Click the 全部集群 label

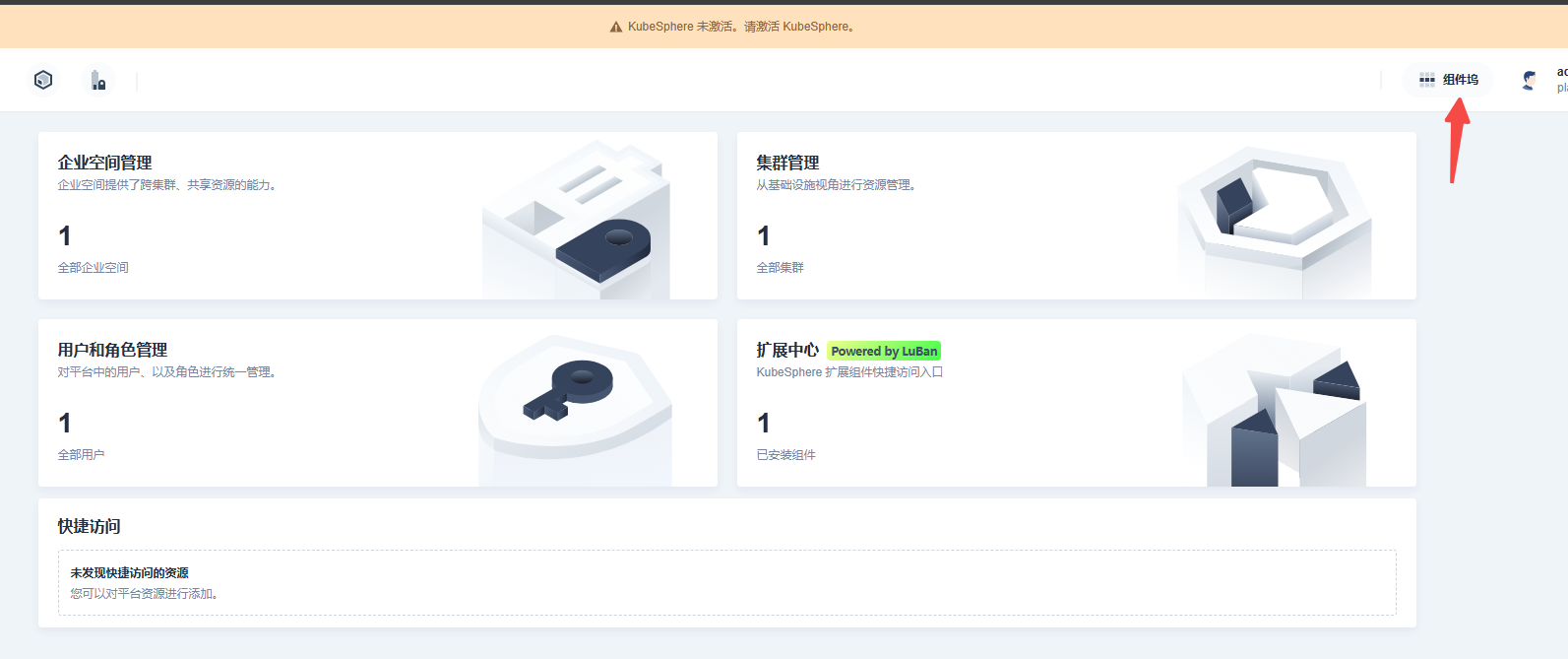[781, 268]
